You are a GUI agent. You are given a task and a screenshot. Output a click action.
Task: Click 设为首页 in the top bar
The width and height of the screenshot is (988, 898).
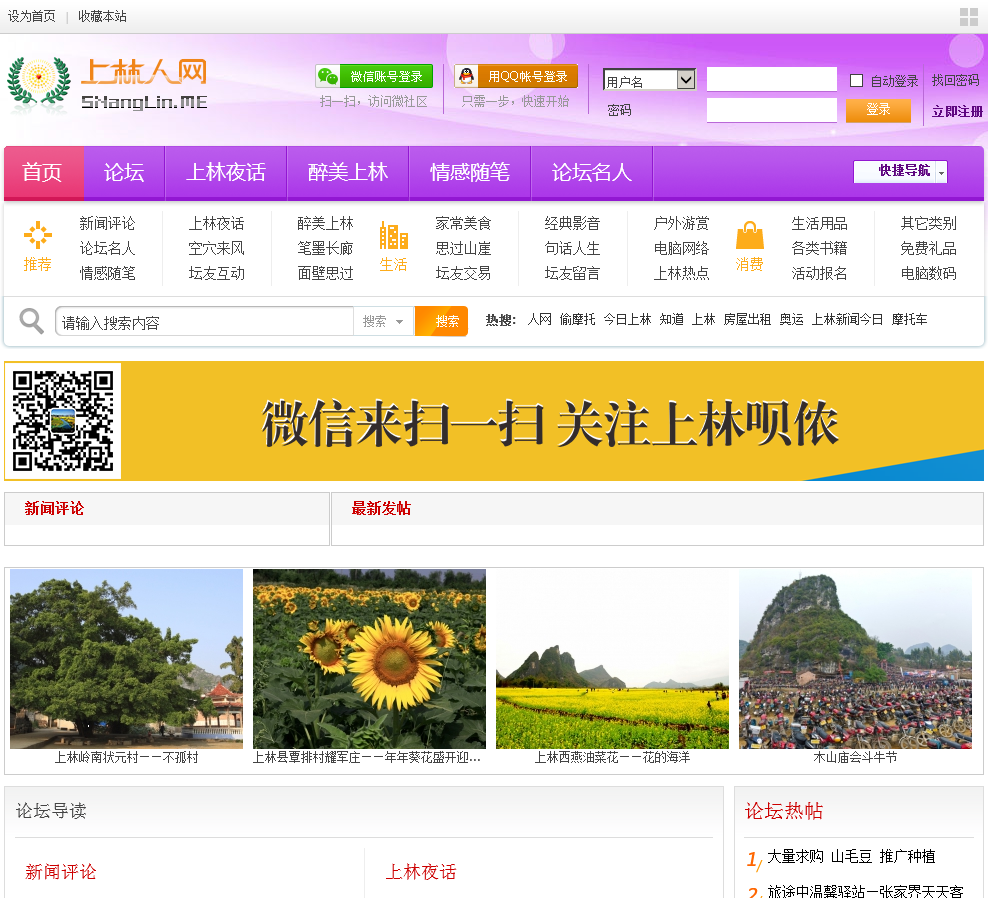point(32,16)
